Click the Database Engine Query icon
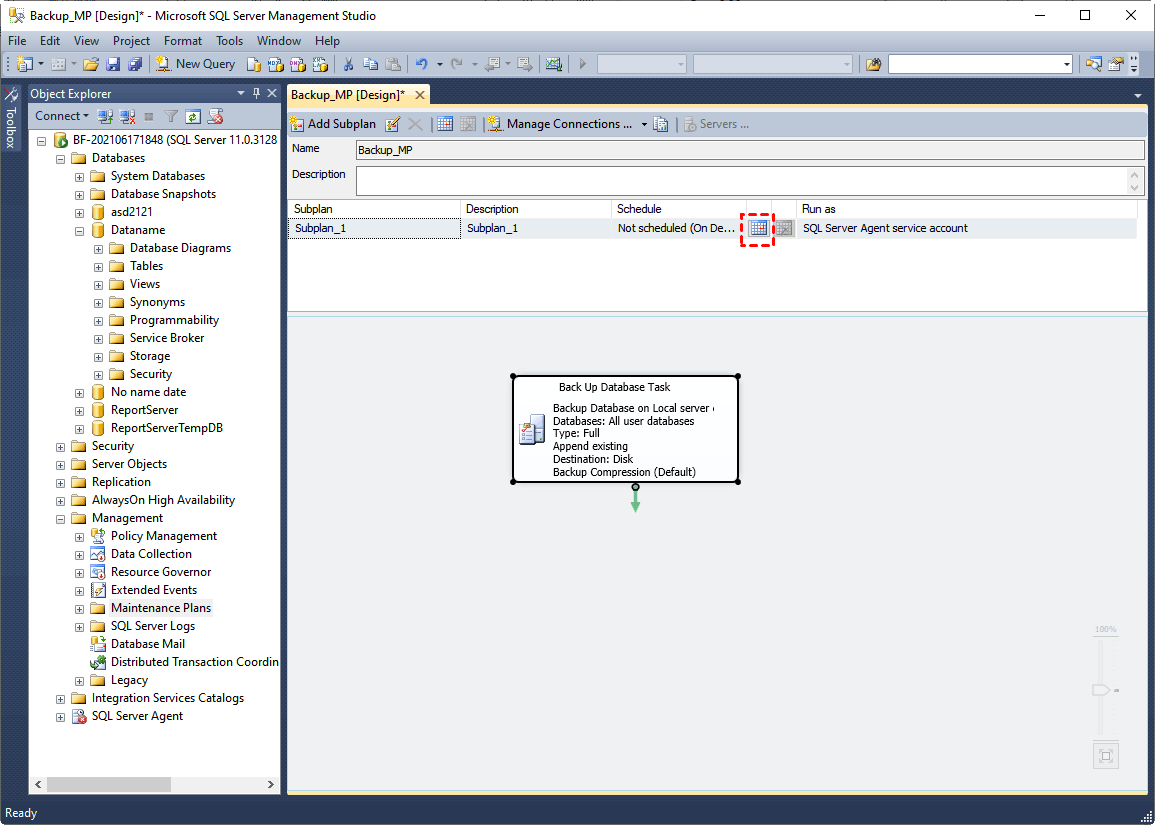The image size is (1155, 825). tap(253, 64)
